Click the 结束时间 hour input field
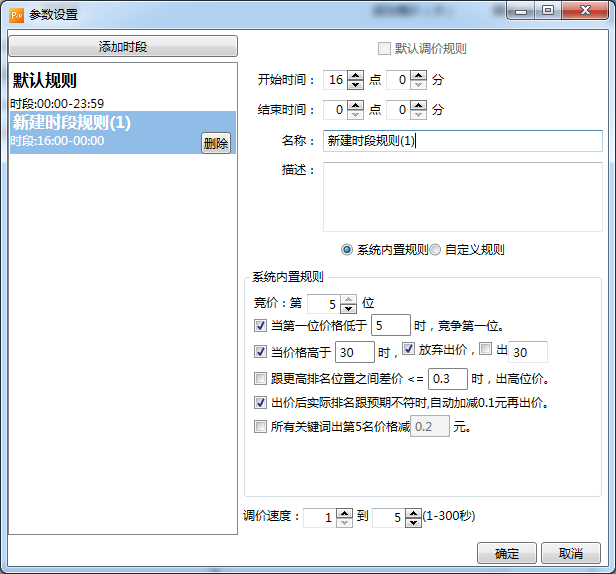 tap(335, 110)
